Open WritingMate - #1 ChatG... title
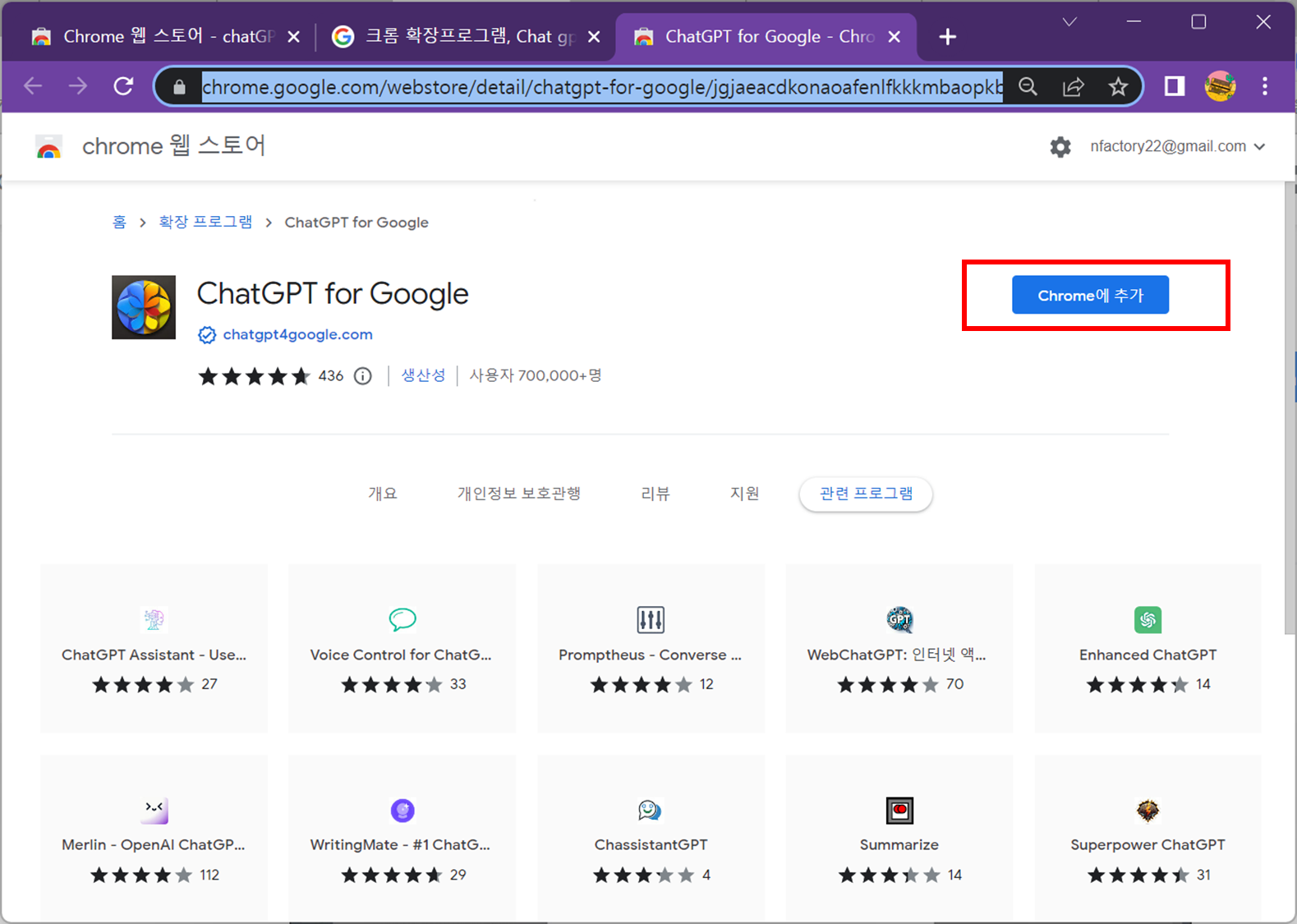The image size is (1297, 924). (400, 845)
